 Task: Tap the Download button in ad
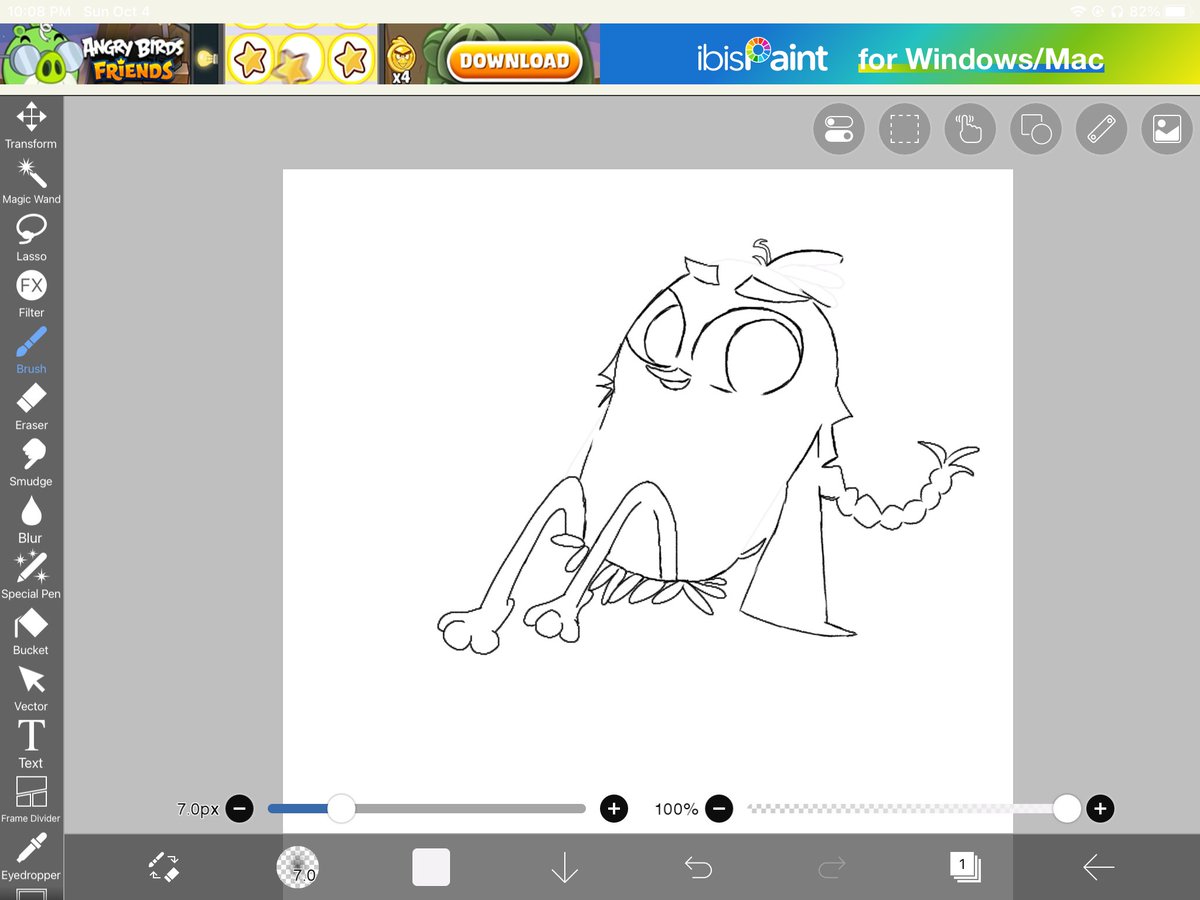pyautogui.click(x=515, y=60)
